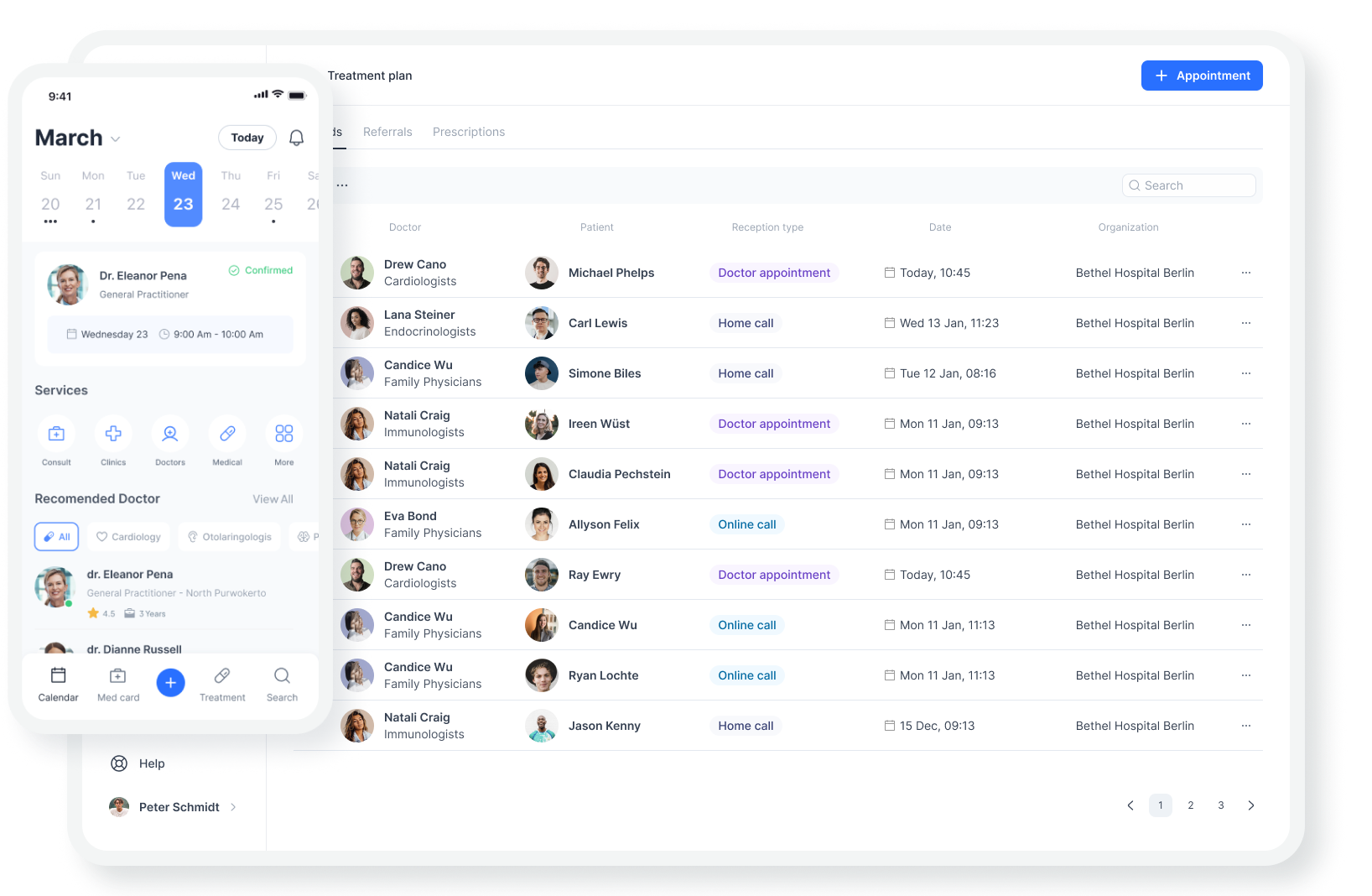1372x896 pixels.
Task: Click Peter Schmidt profile avatar
Action: coord(119,807)
